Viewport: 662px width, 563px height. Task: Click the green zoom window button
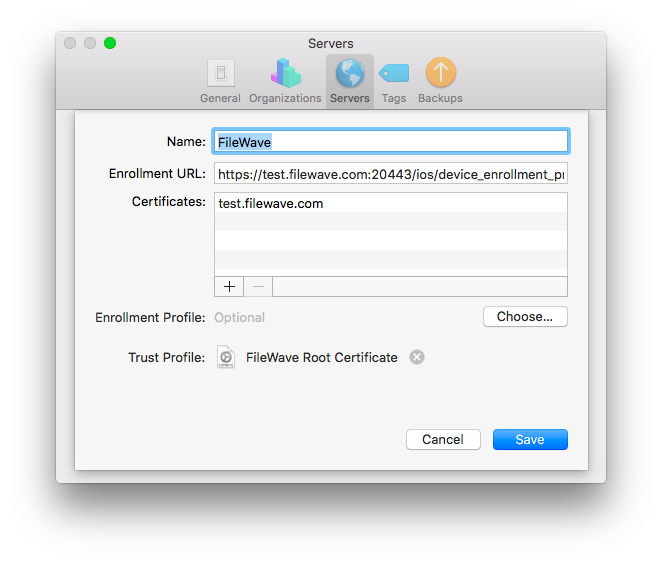(x=110, y=43)
